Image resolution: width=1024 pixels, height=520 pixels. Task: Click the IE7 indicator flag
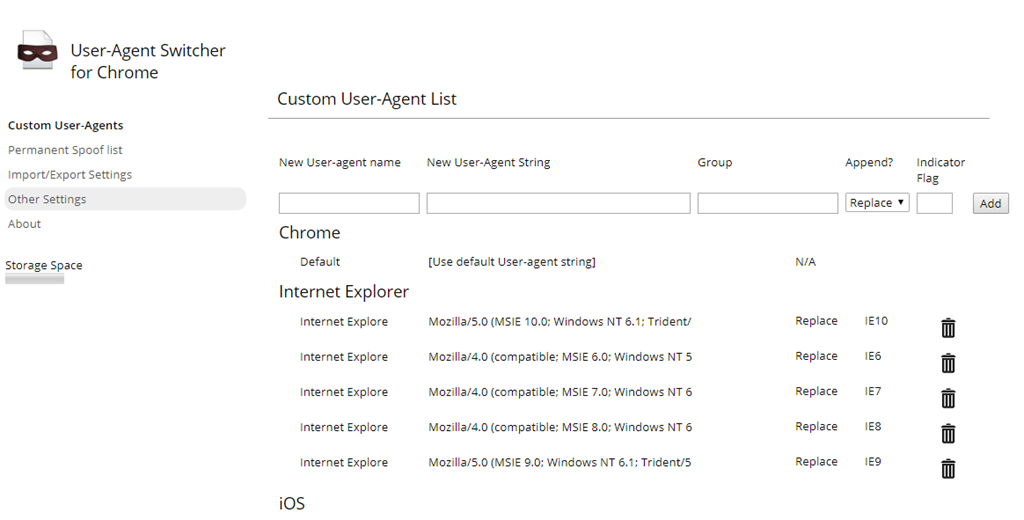tap(873, 391)
